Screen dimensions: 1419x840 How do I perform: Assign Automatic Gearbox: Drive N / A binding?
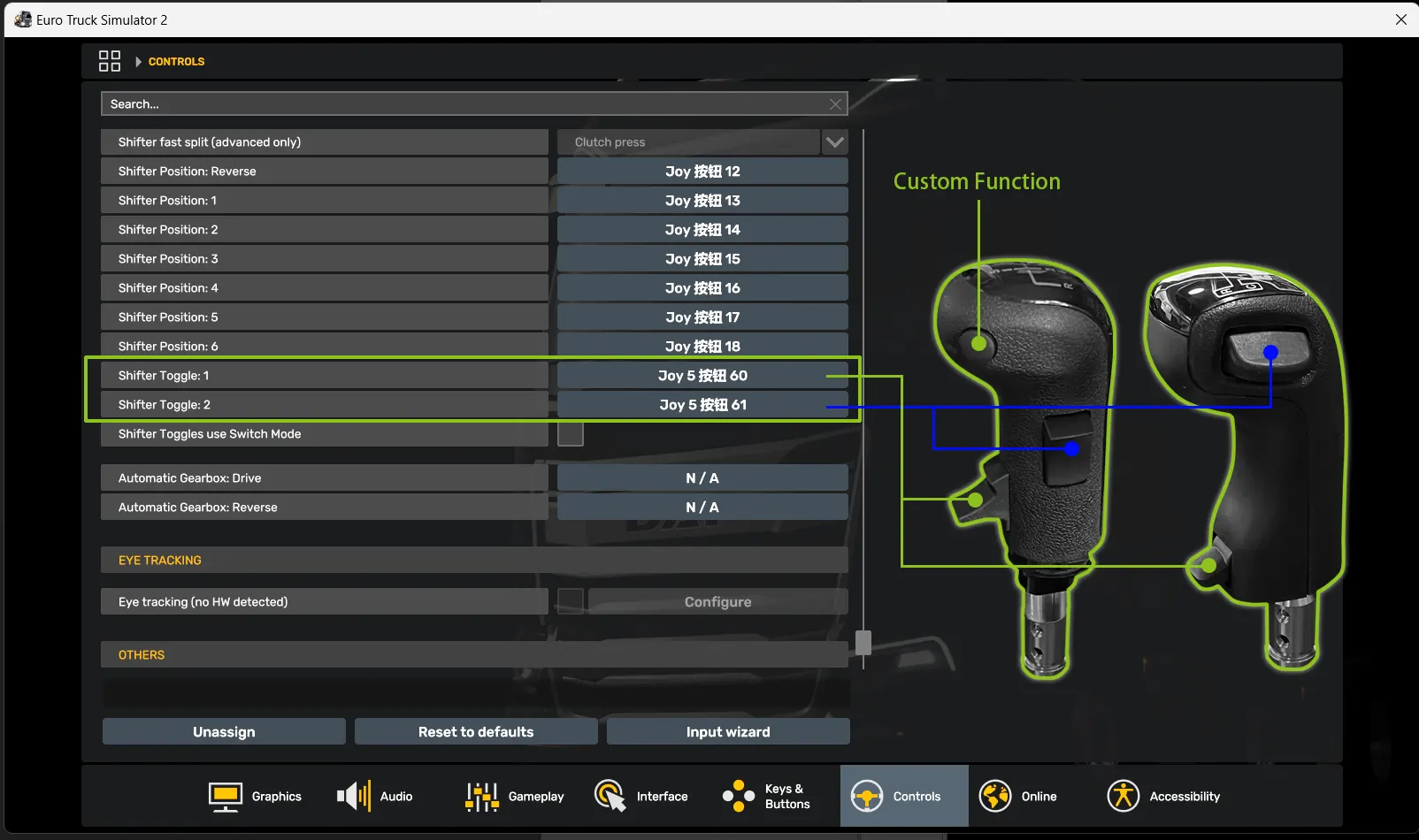(x=703, y=478)
